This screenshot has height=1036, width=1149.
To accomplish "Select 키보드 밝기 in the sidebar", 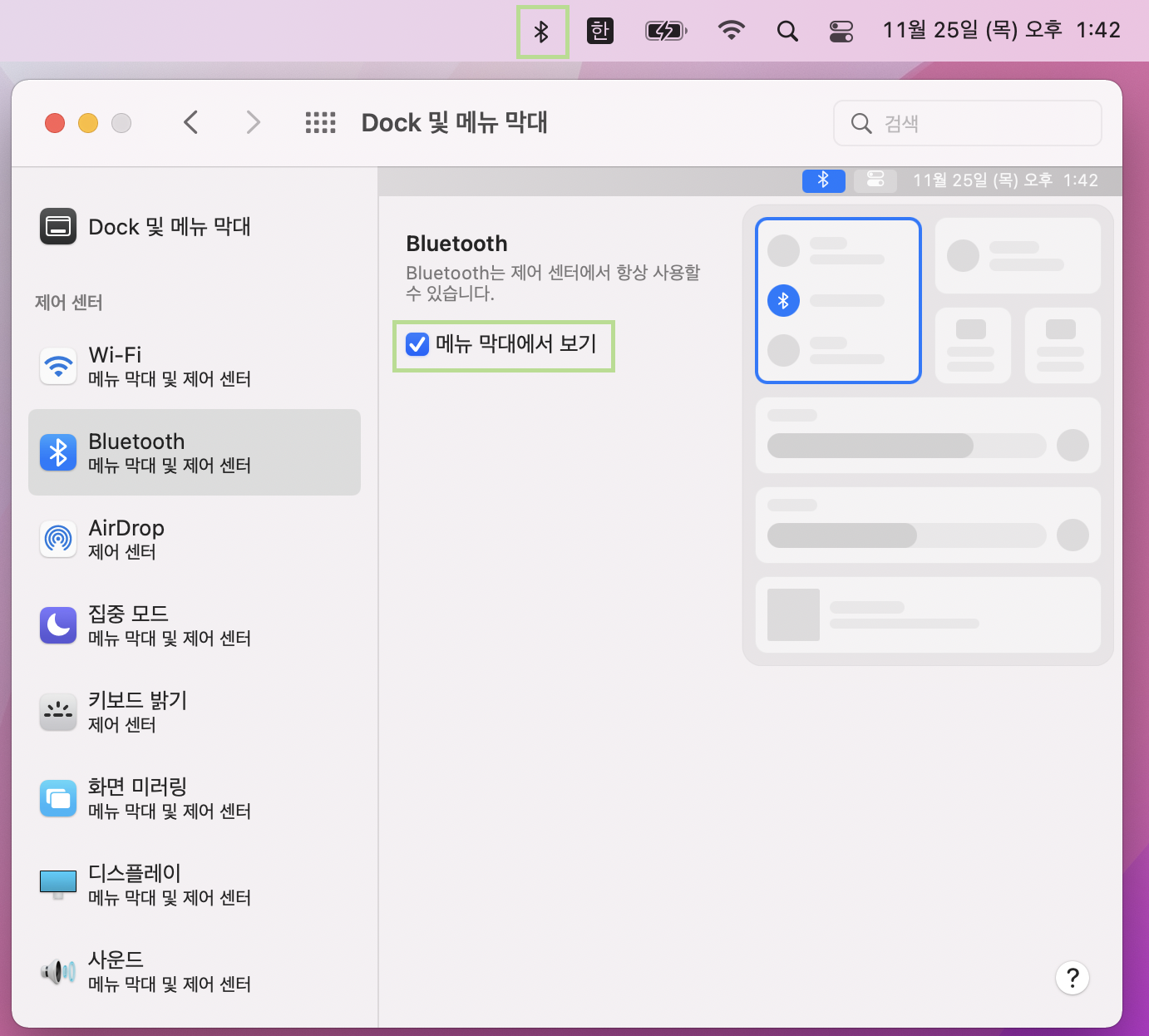I will [195, 712].
